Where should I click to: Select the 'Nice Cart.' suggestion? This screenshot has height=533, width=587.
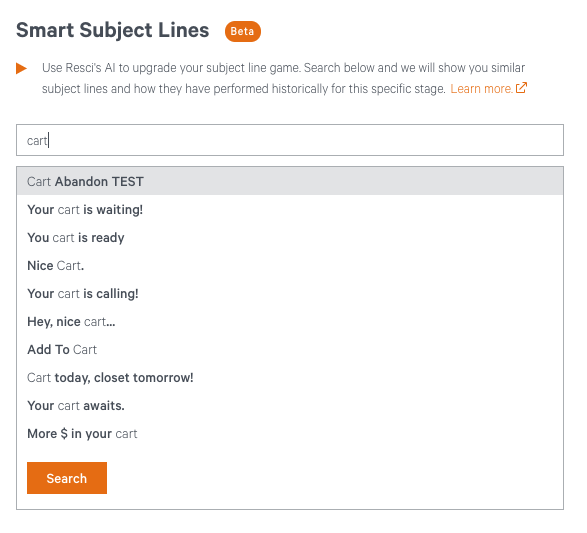[290, 266]
